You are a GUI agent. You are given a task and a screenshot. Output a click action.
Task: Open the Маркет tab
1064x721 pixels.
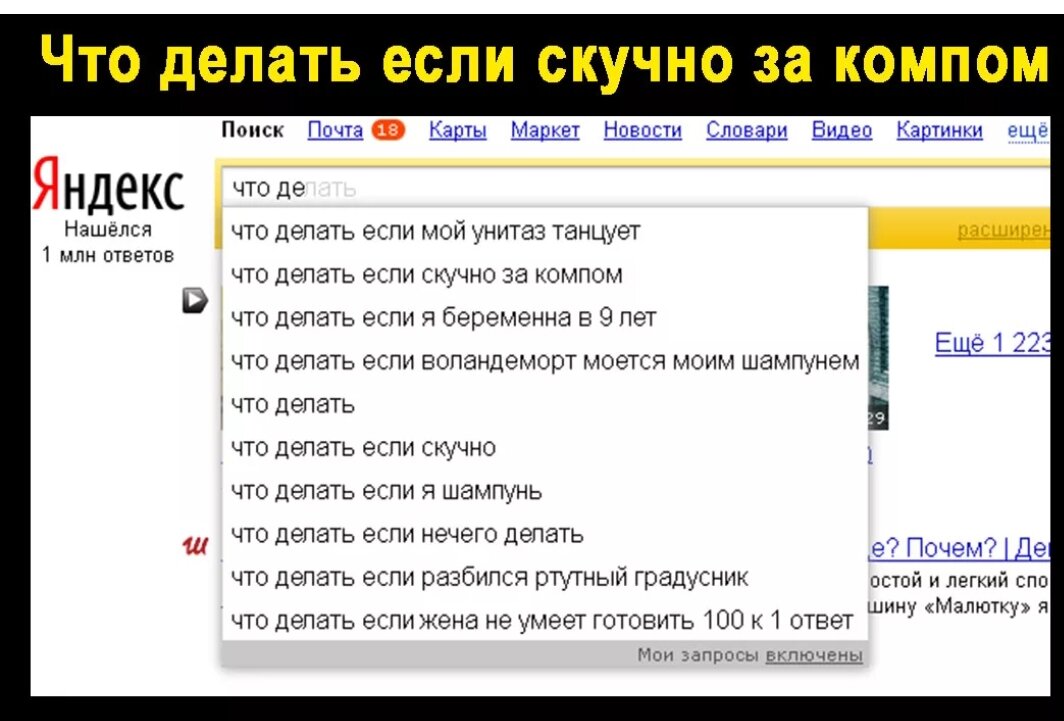[545, 130]
